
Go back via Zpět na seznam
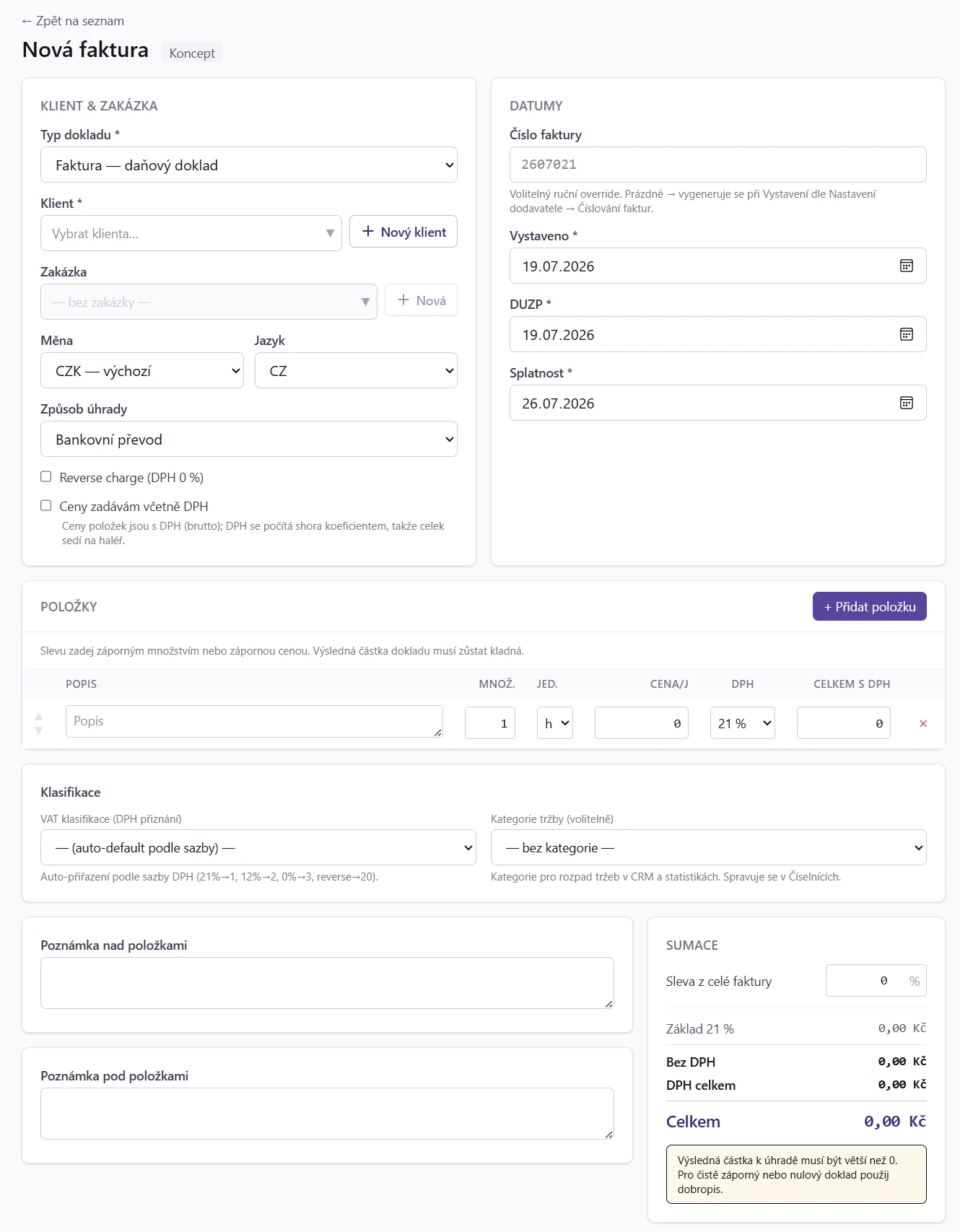click(x=73, y=21)
